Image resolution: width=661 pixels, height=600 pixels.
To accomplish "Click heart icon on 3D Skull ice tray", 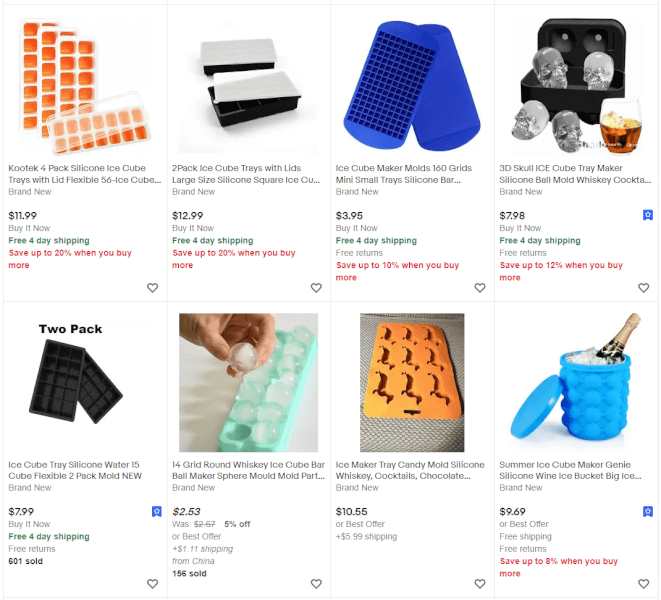I will point(643,288).
